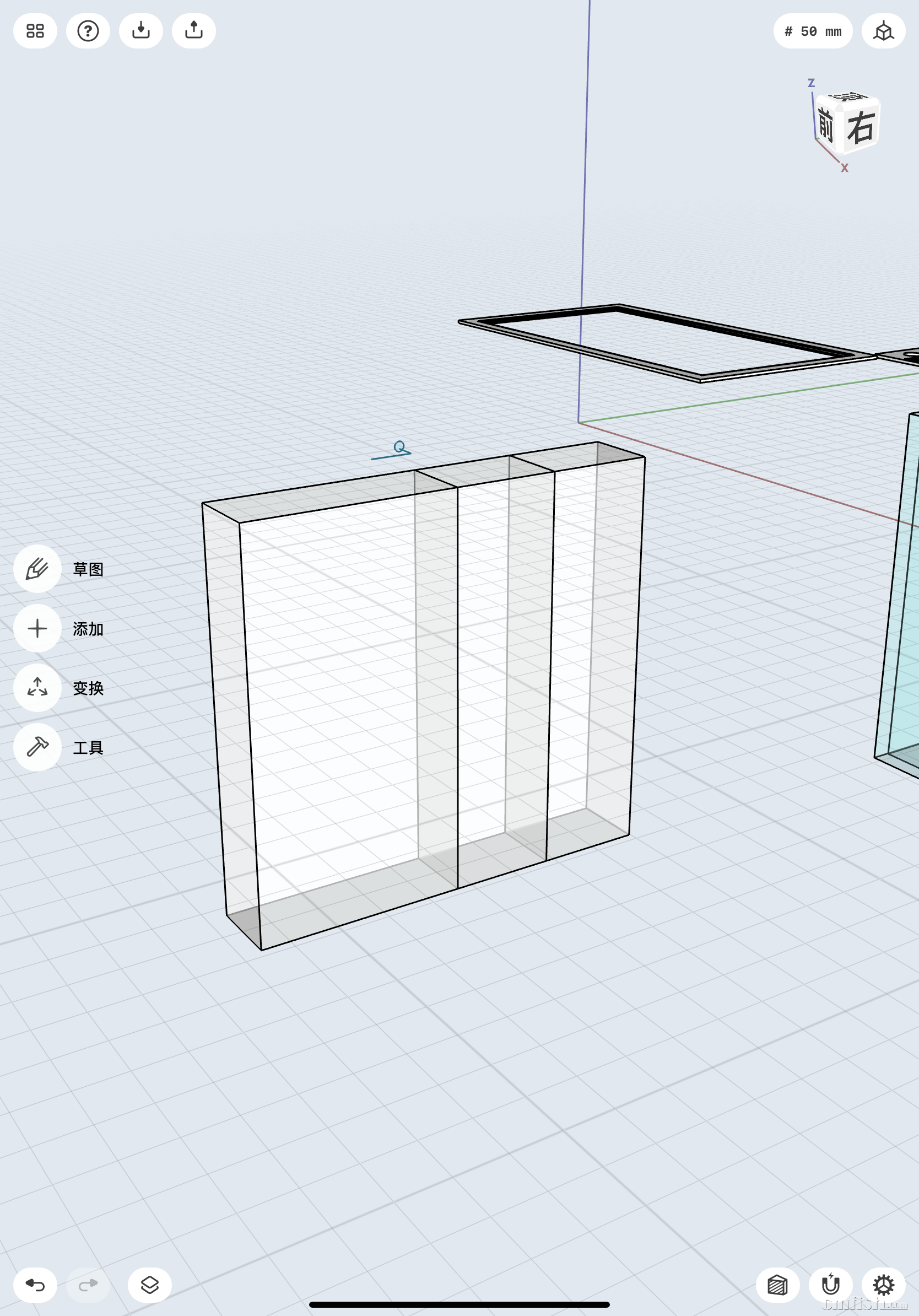Open the gear settings menu
This screenshot has width=919, height=1316.
click(x=883, y=1285)
